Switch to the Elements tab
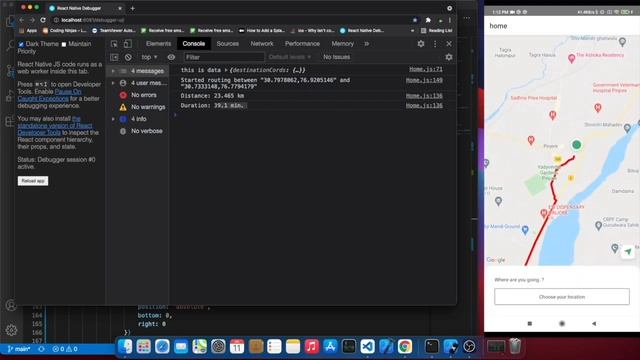 158,44
